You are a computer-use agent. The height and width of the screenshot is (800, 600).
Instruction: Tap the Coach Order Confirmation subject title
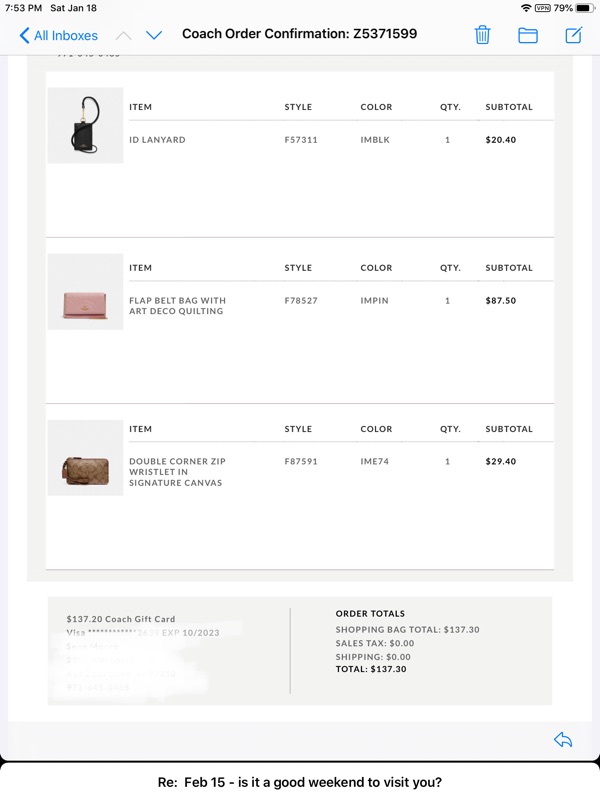pyautogui.click(x=299, y=34)
